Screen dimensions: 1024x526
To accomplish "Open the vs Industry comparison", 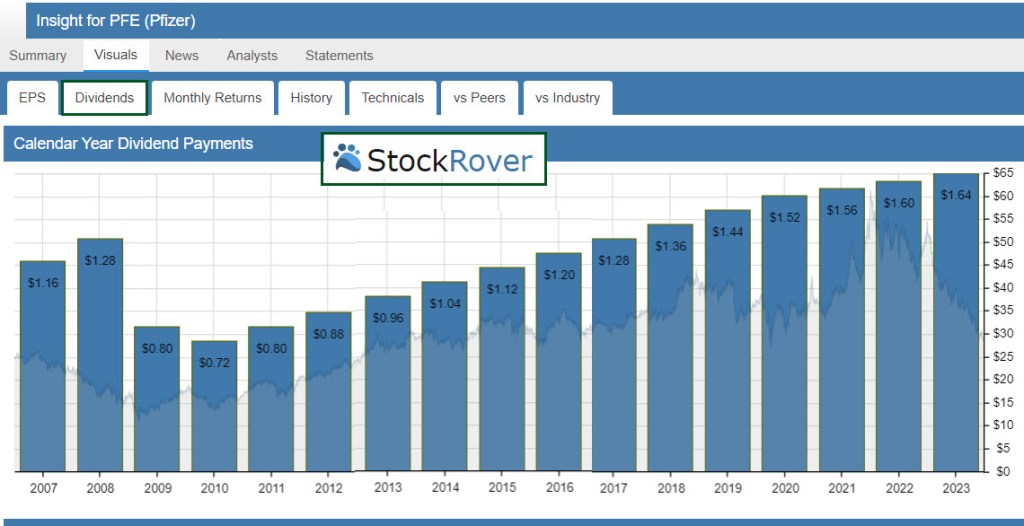I will click(x=568, y=98).
